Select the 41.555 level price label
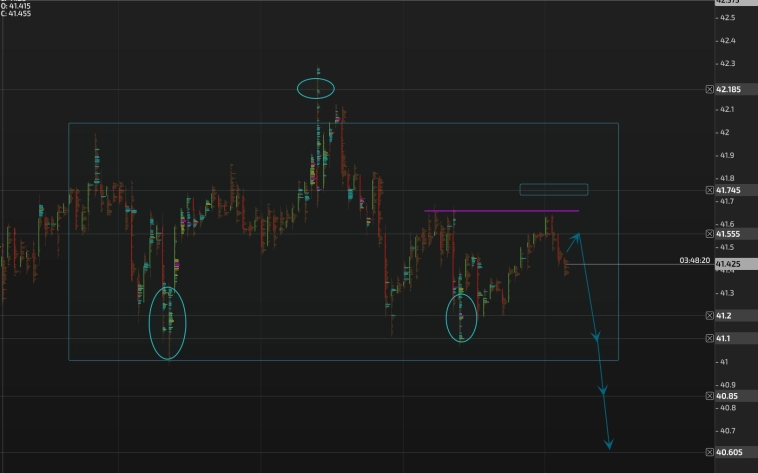The width and height of the screenshot is (758, 473). click(728, 234)
